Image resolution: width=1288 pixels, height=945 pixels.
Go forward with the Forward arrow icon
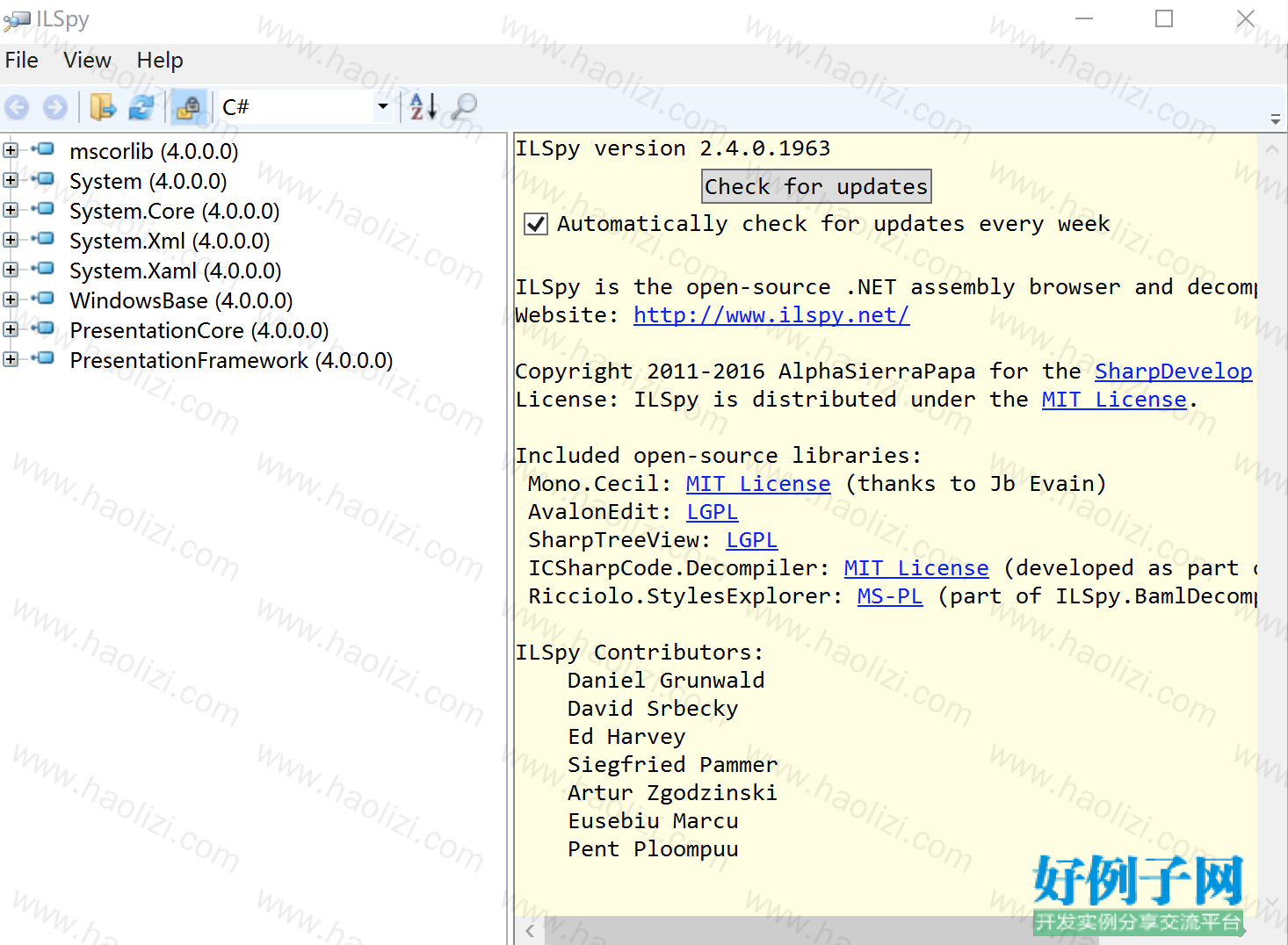coord(55,107)
